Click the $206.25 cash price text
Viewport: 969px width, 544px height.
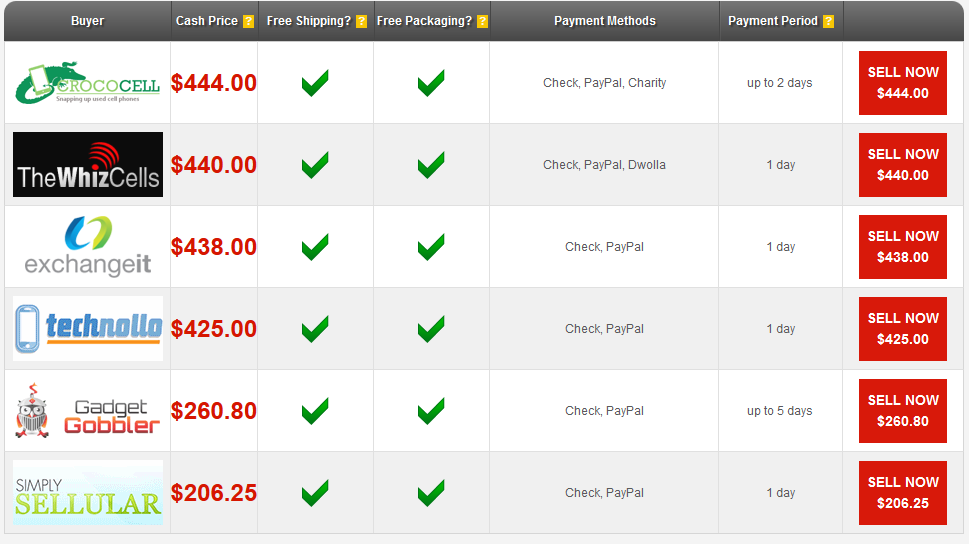point(214,493)
